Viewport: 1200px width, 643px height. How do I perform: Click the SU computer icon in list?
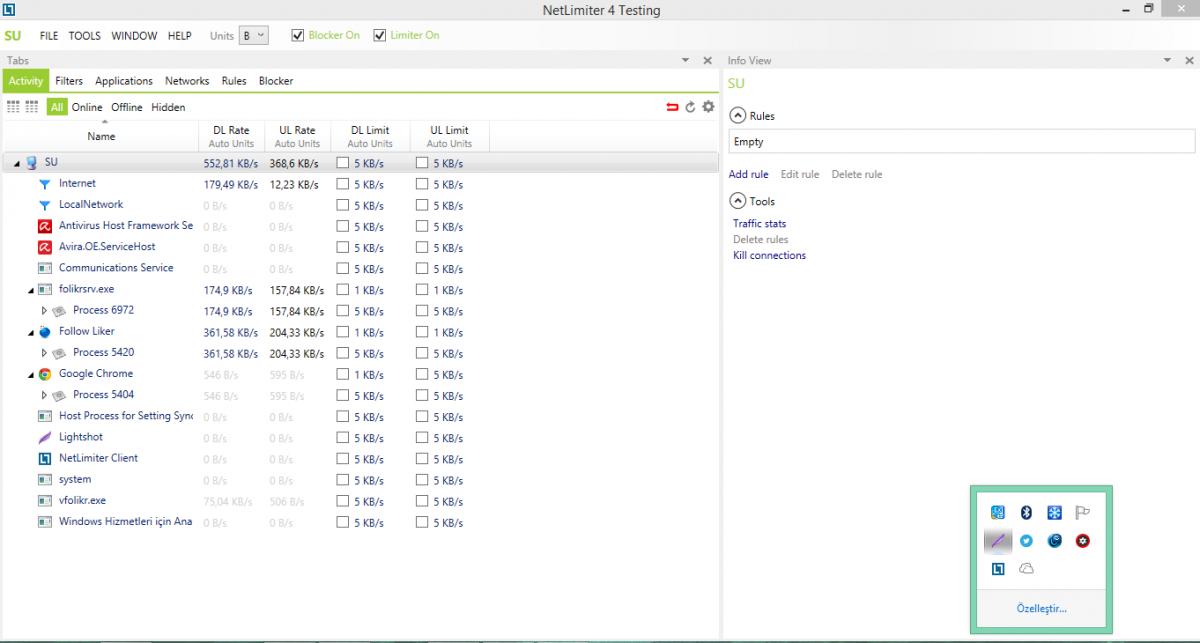pyautogui.click(x=31, y=162)
